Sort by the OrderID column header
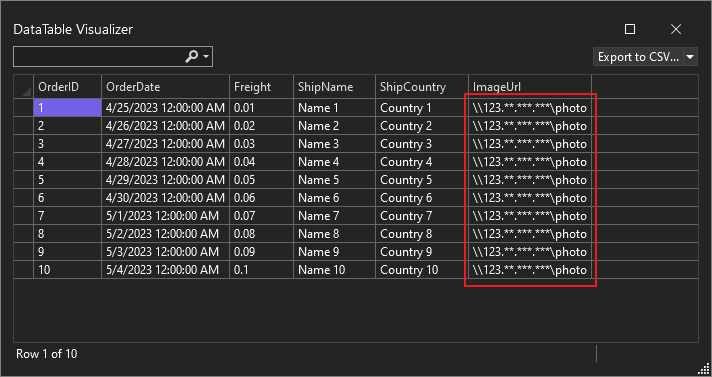This screenshot has height=377, width=712. (x=68, y=87)
